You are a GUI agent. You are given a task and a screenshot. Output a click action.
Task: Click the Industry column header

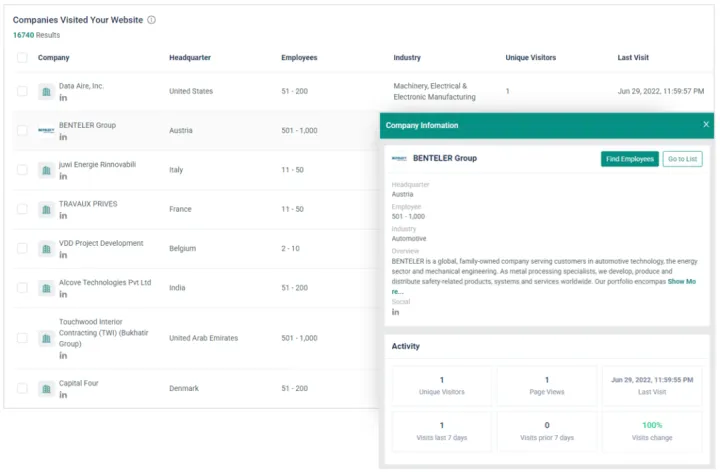pyautogui.click(x=407, y=57)
